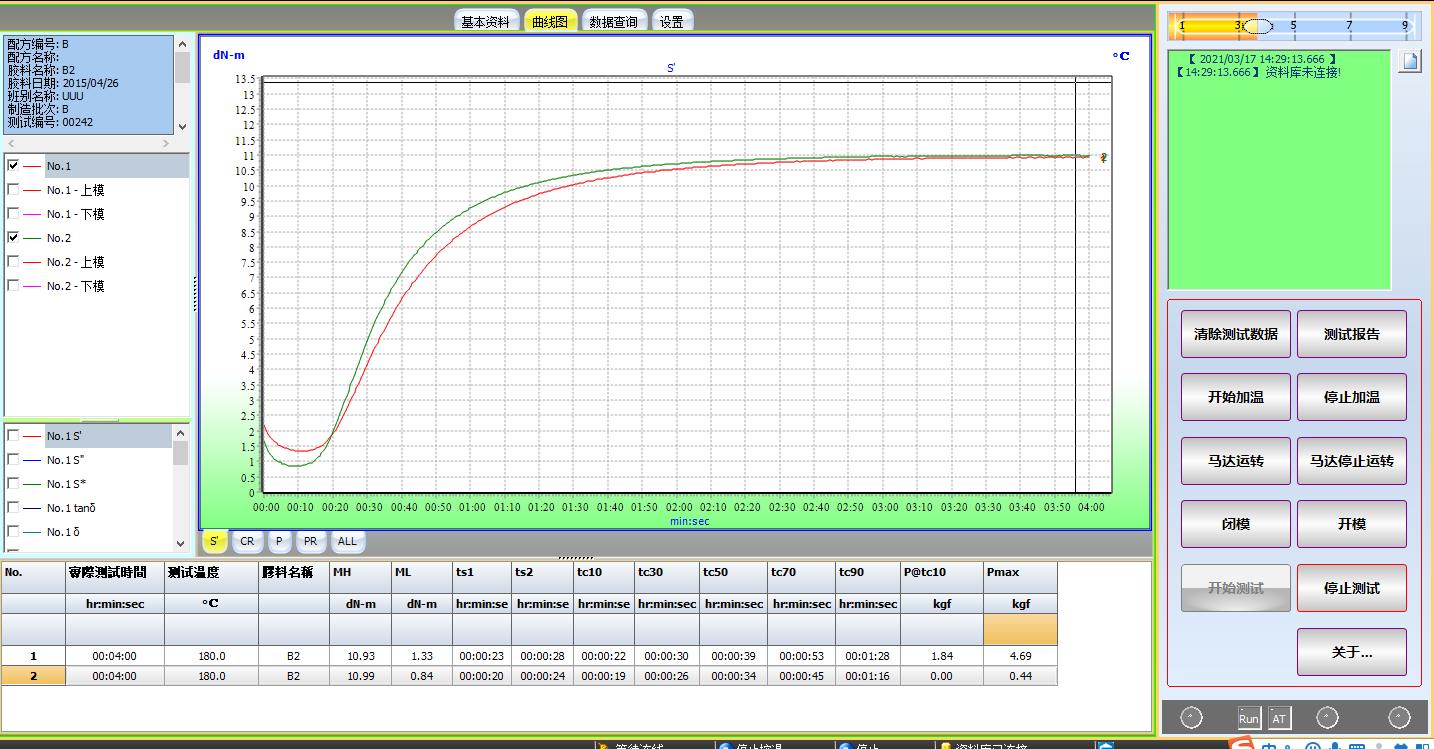Click the document icon beside the log panel
Image resolution: width=1434 pixels, height=749 pixels.
point(1409,61)
